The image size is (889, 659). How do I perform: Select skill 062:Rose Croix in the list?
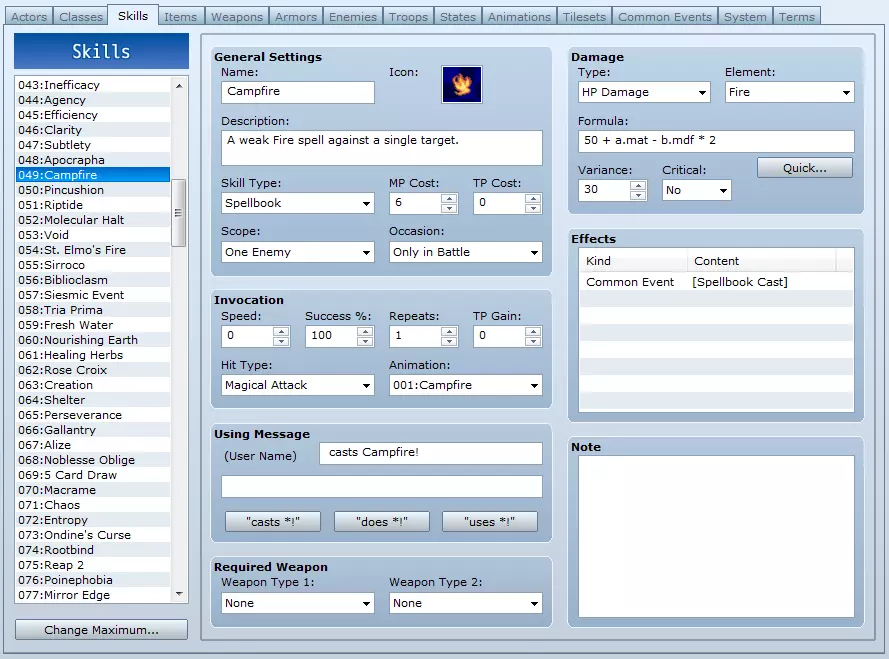coord(93,370)
